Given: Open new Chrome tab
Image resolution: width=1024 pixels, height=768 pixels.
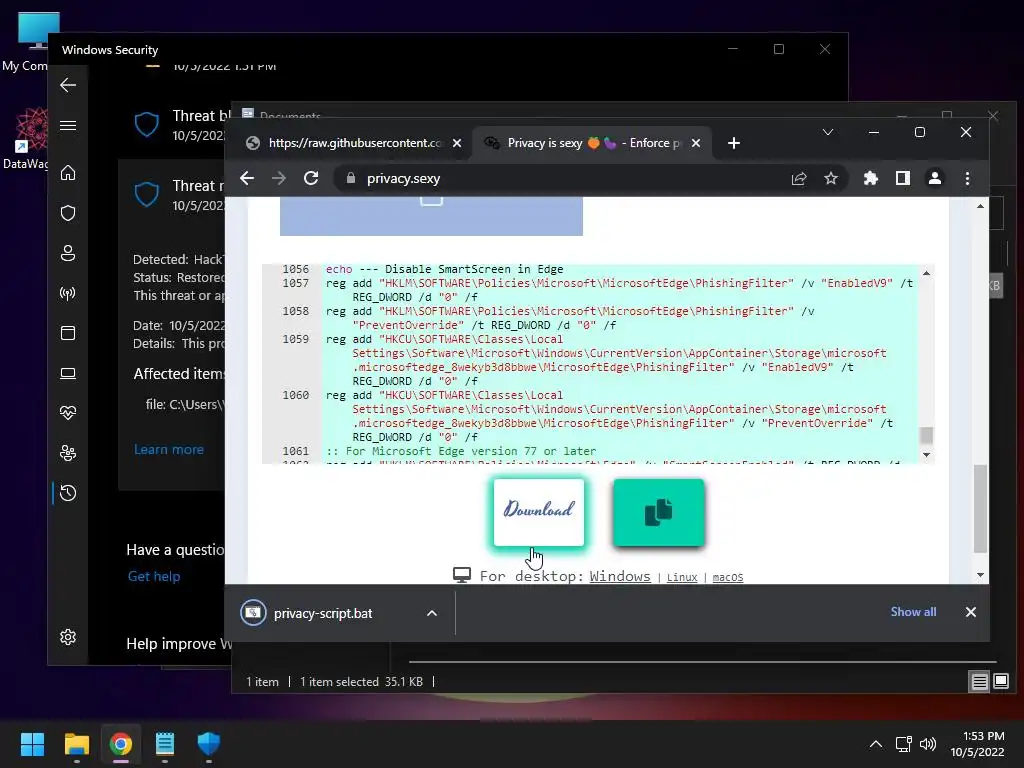Looking at the screenshot, I should pyautogui.click(x=734, y=143).
